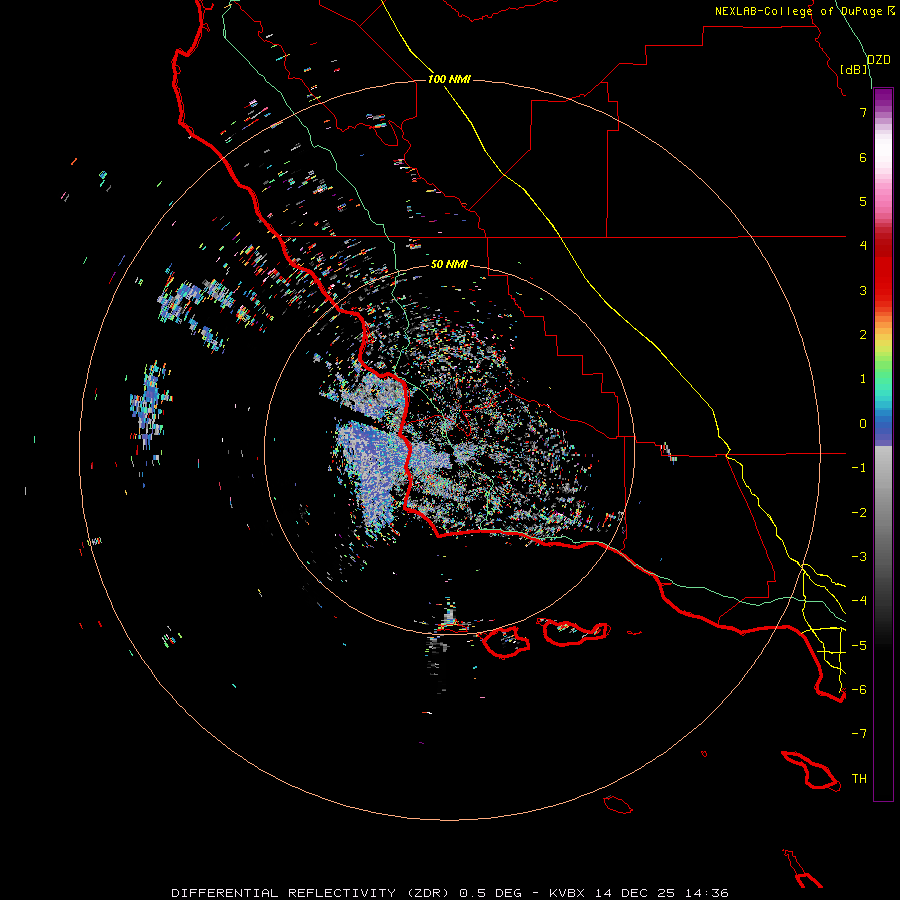
Task: Click the purple top of the color bar
Action: 883,98
